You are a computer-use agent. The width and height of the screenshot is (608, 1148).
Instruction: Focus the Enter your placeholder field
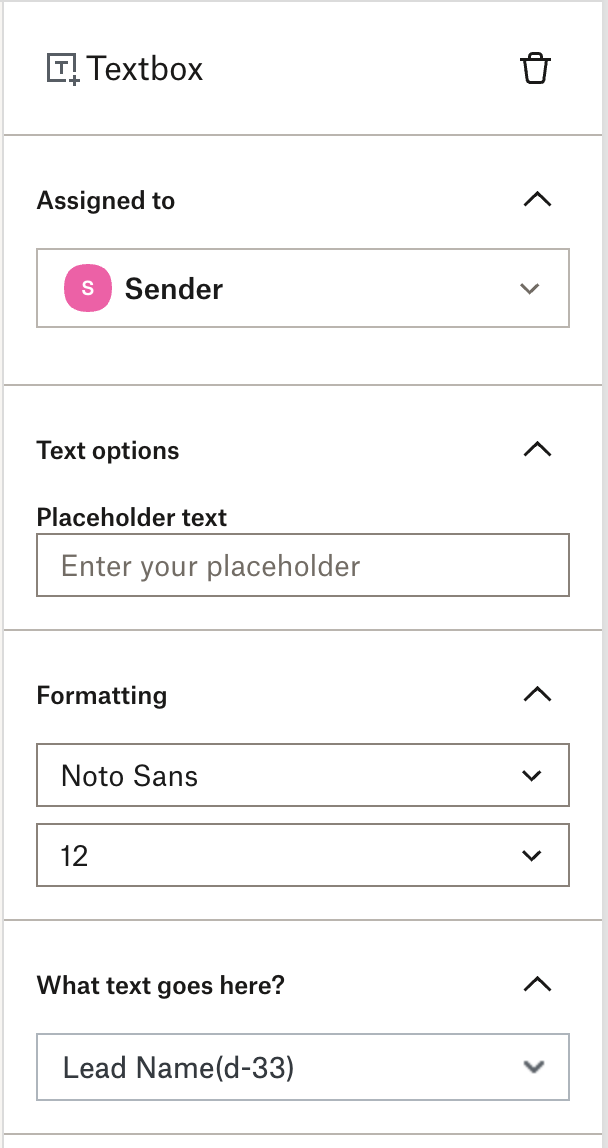coord(303,565)
